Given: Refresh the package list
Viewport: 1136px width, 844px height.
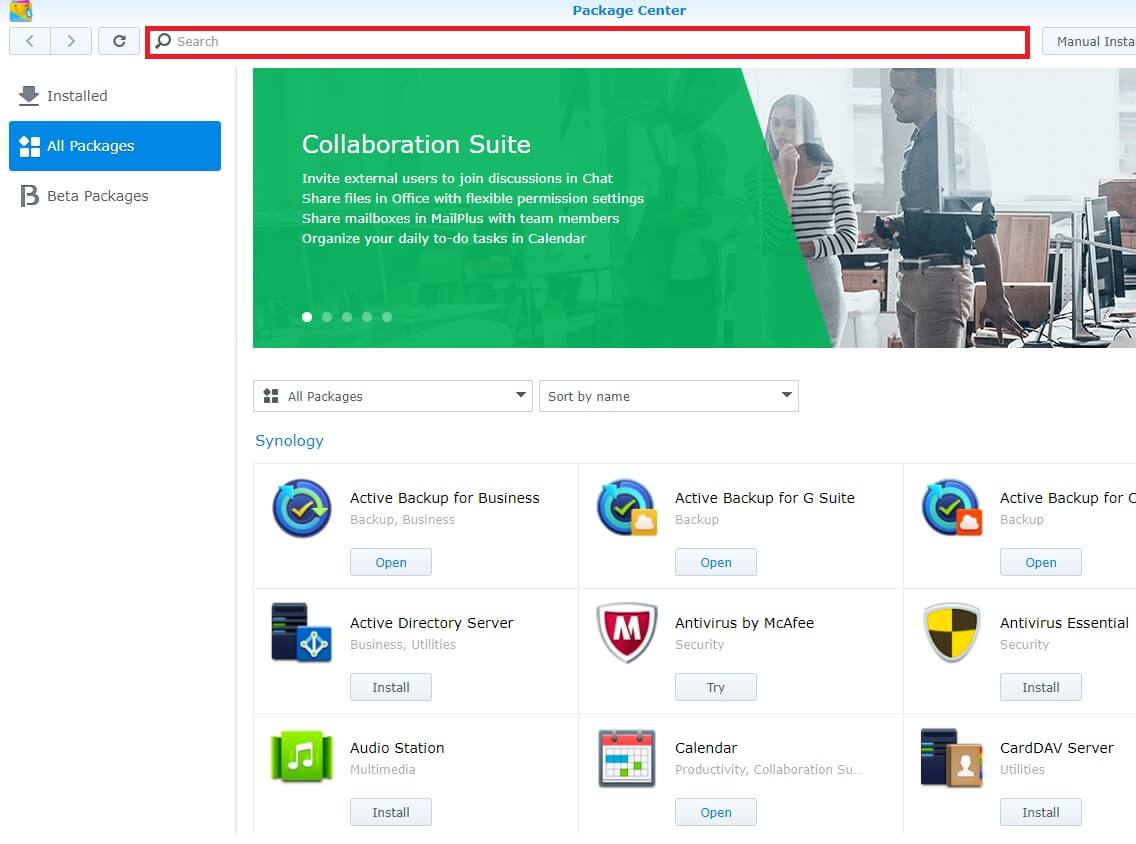Looking at the screenshot, I should (119, 41).
